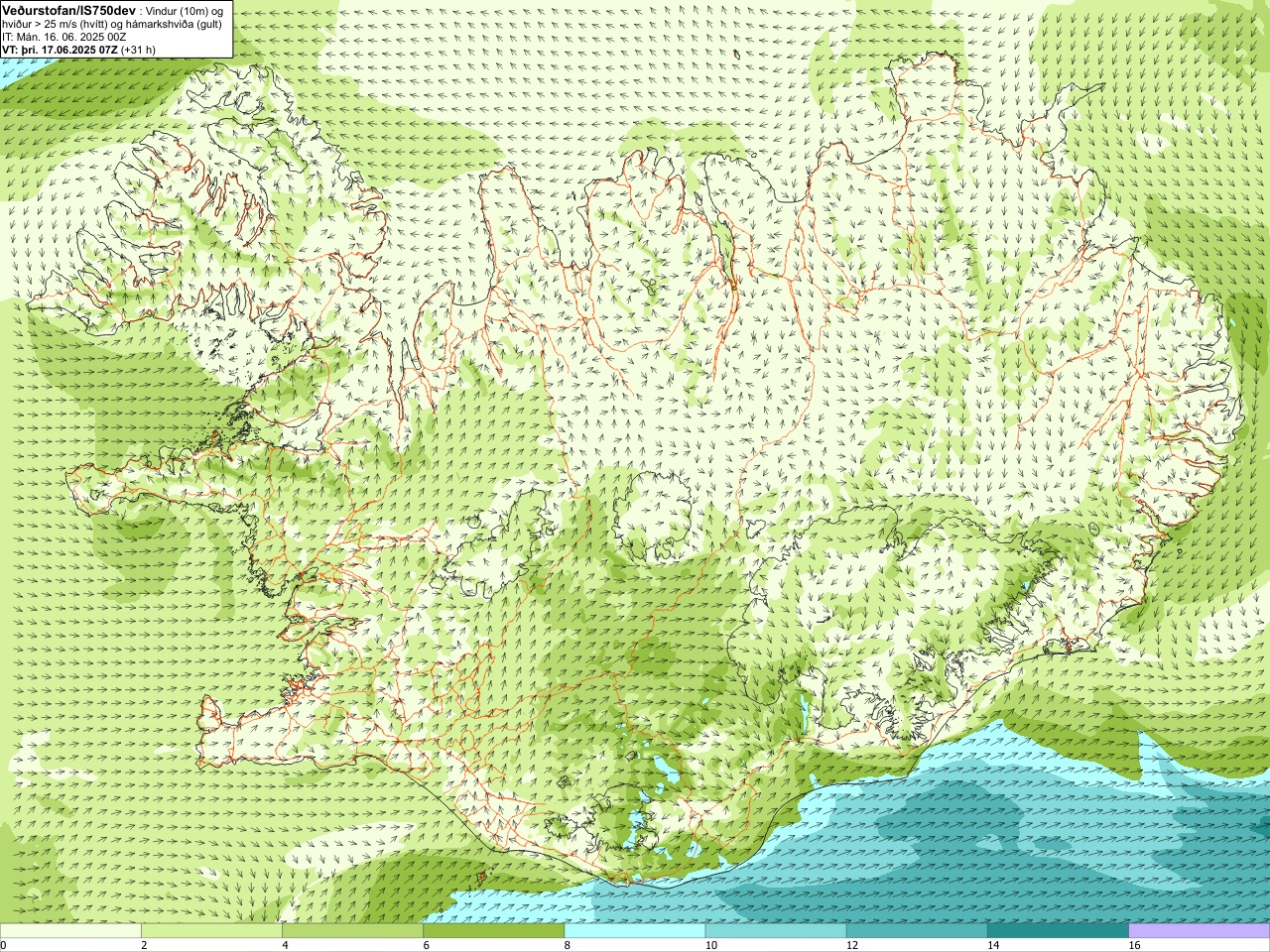
Task: Click the scale label "12"
Action: click(x=852, y=945)
